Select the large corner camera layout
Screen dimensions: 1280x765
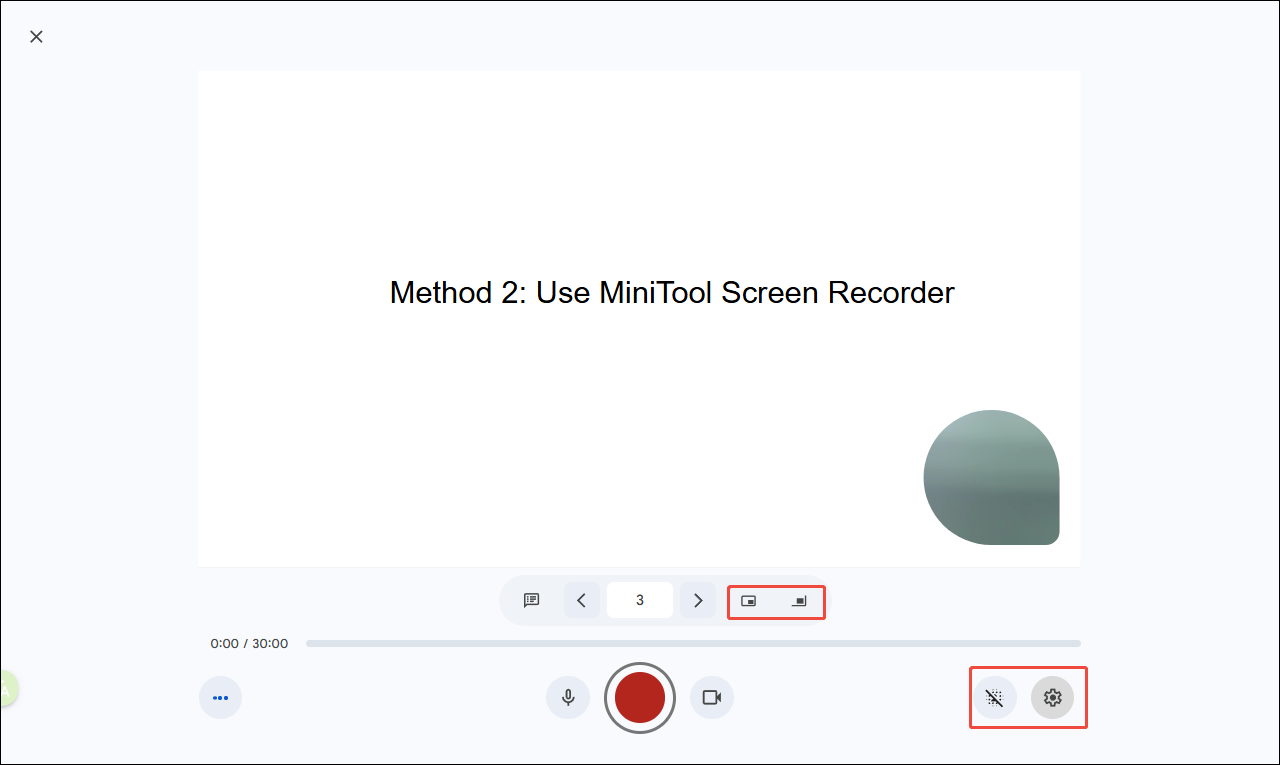click(798, 602)
